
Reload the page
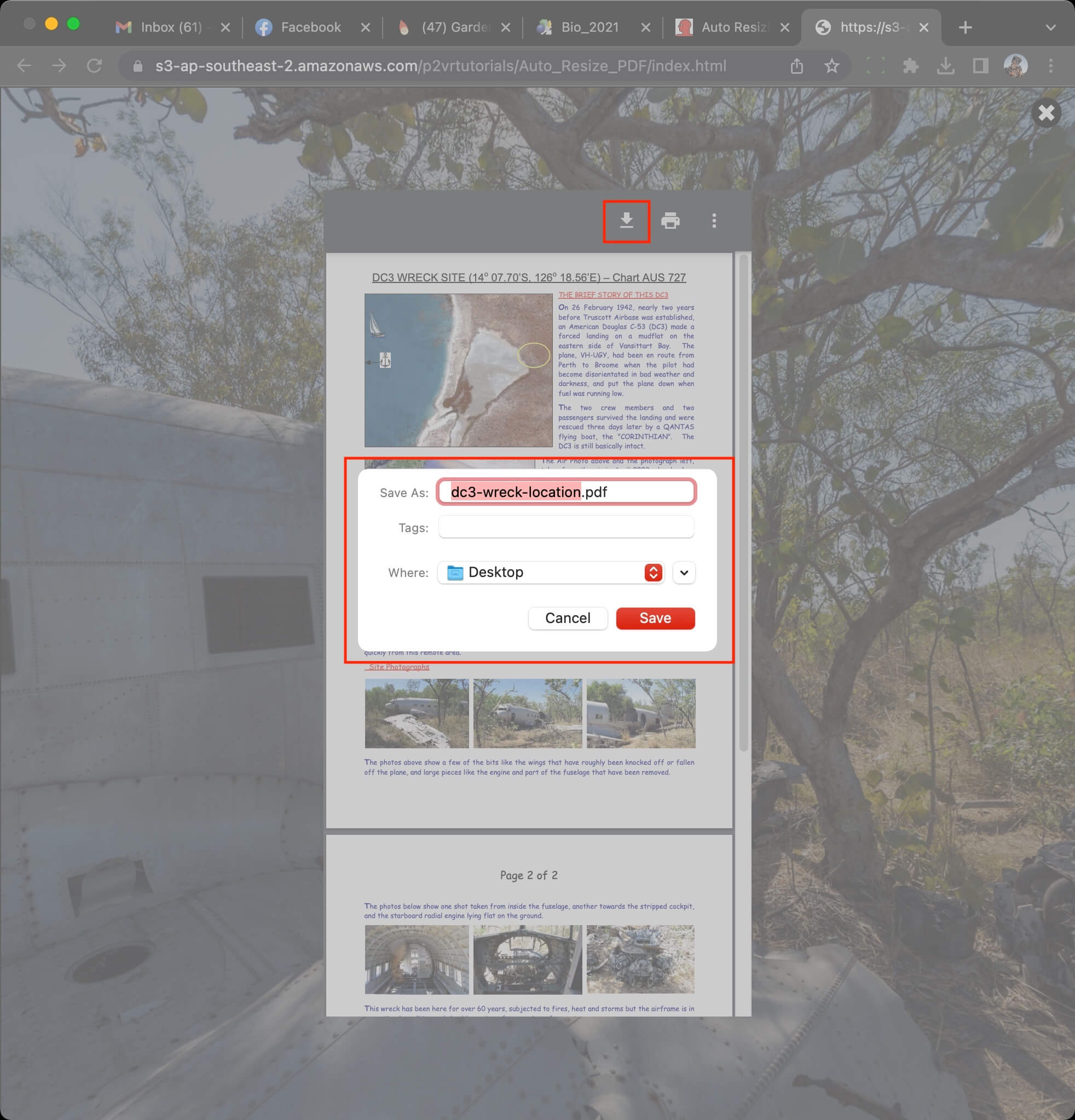click(x=94, y=66)
